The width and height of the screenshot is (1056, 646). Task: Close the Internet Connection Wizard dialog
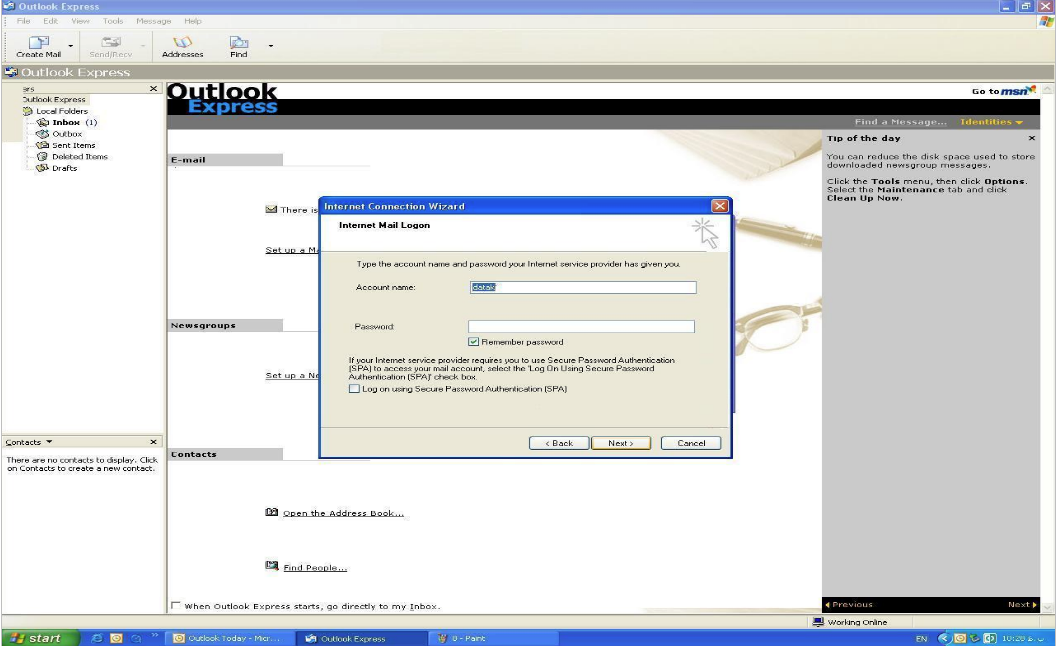pyautogui.click(x=720, y=206)
